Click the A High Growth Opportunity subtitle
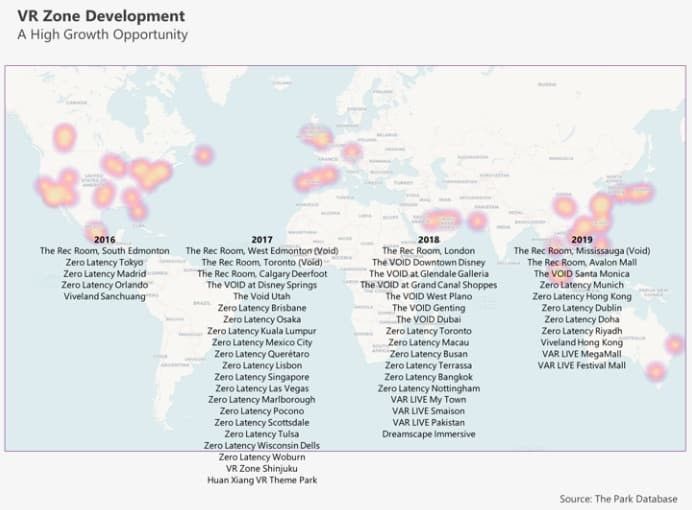 tap(101, 35)
